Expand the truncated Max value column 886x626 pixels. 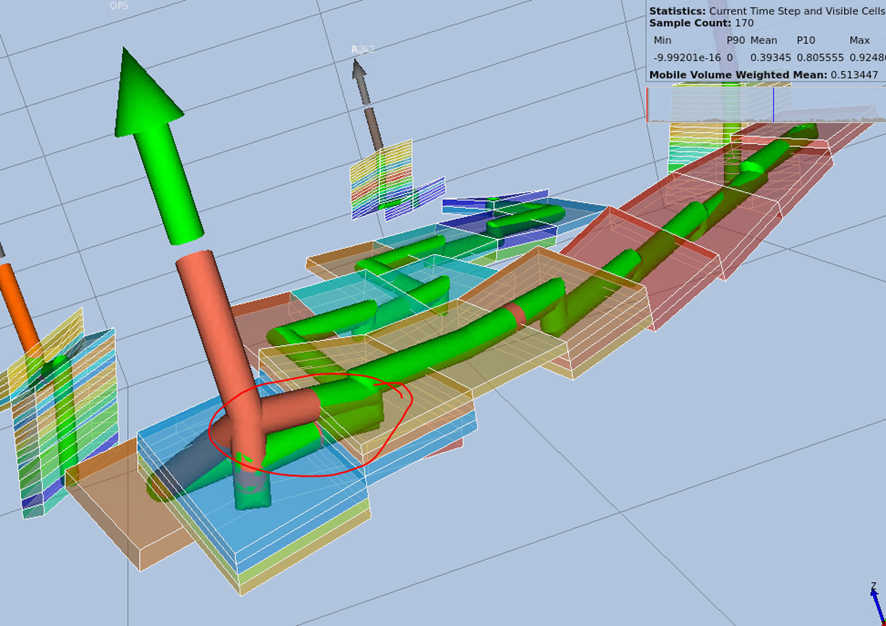(x=870, y=57)
